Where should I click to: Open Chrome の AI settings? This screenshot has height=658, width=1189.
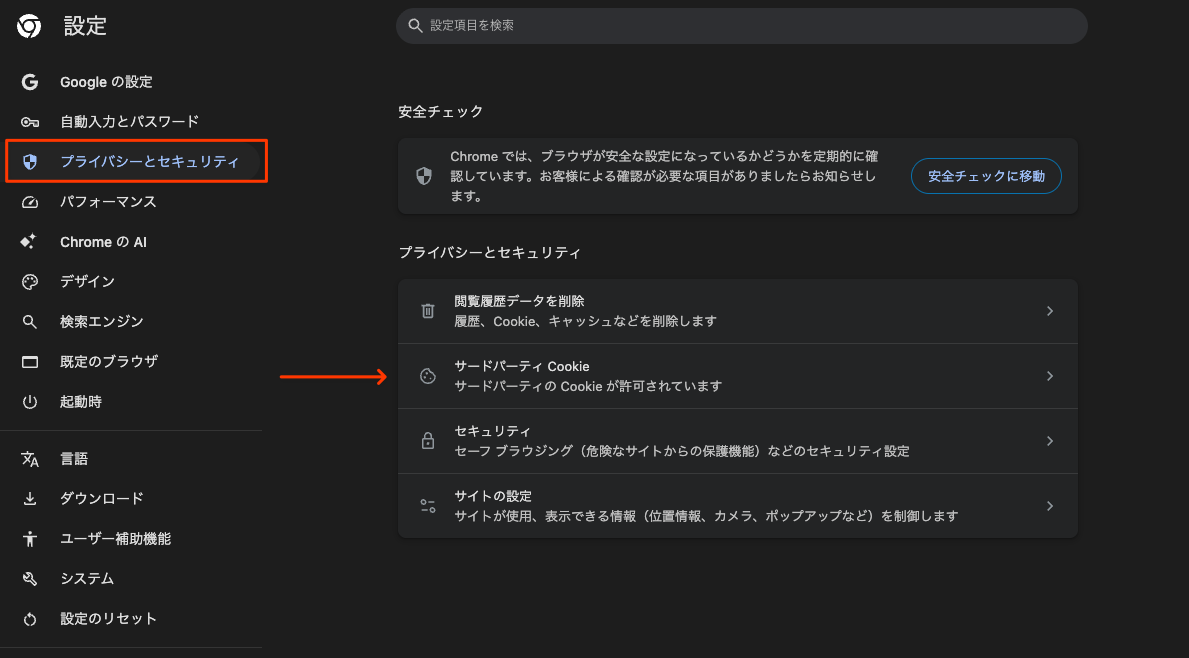pyautogui.click(x=103, y=242)
